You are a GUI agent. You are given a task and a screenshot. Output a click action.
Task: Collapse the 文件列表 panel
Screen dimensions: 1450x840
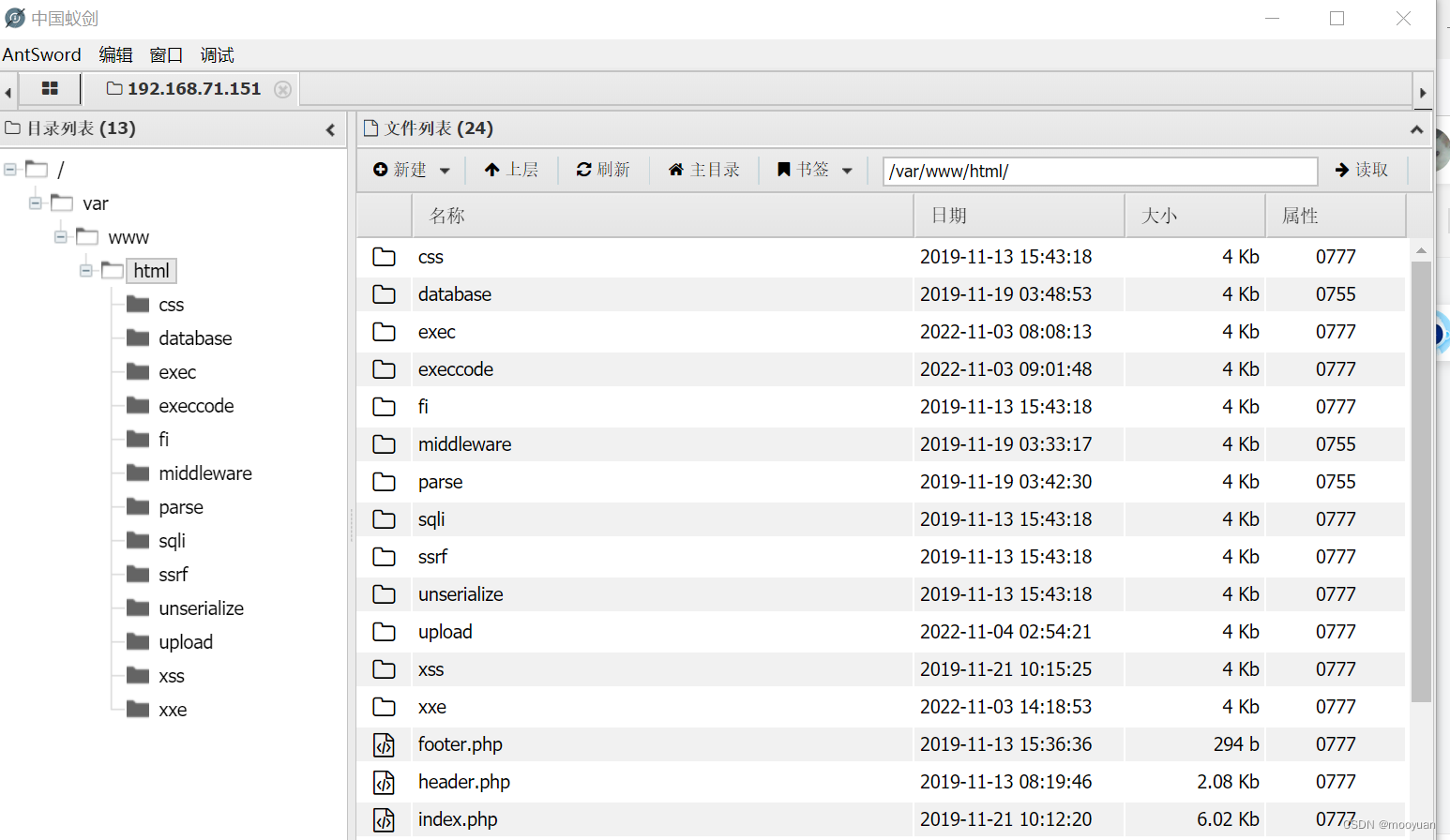pyautogui.click(x=1416, y=129)
